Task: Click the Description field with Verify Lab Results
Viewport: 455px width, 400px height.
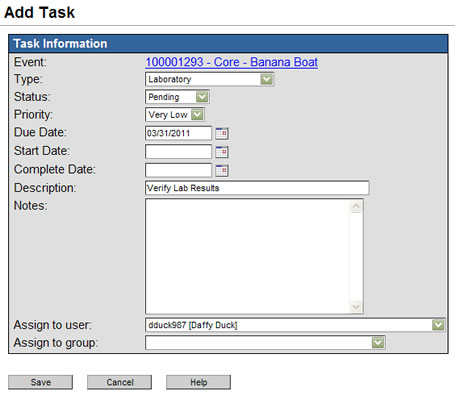Action: pos(257,188)
